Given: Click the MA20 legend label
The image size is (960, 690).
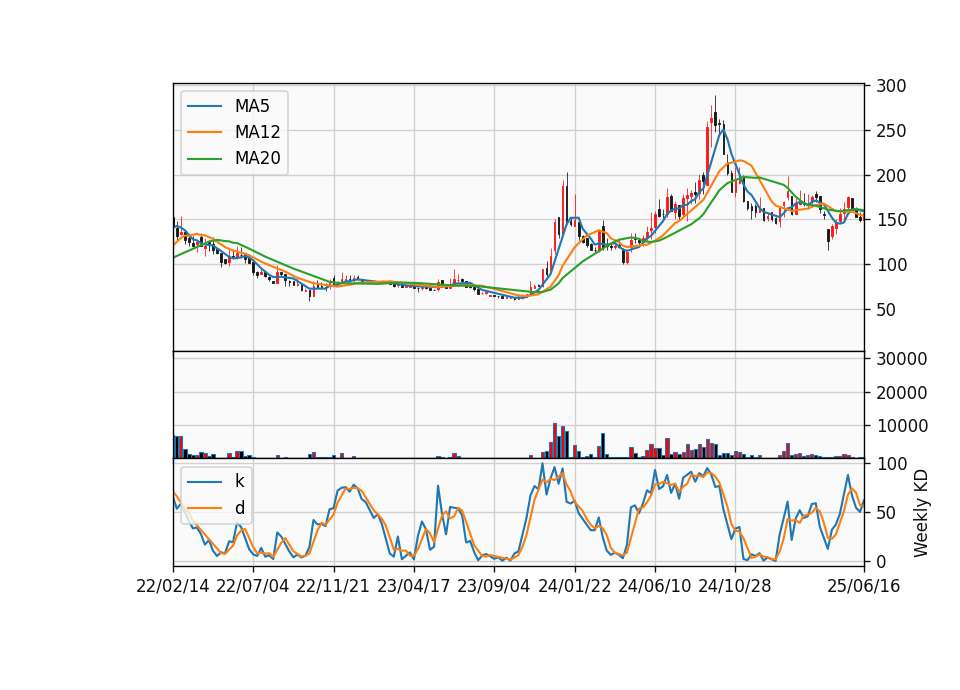Looking at the screenshot, I should pyautogui.click(x=257, y=158).
